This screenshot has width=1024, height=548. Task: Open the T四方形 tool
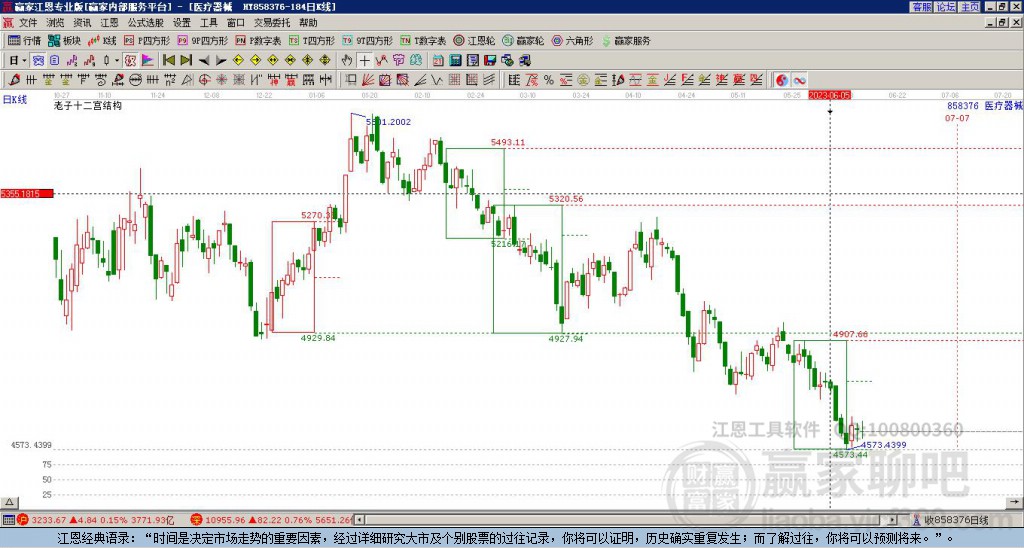(x=312, y=40)
